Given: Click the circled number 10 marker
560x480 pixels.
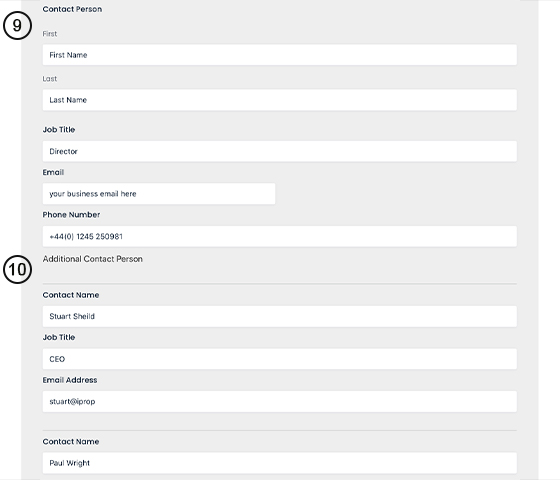Looking at the screenshot, I should pos(18,270).
